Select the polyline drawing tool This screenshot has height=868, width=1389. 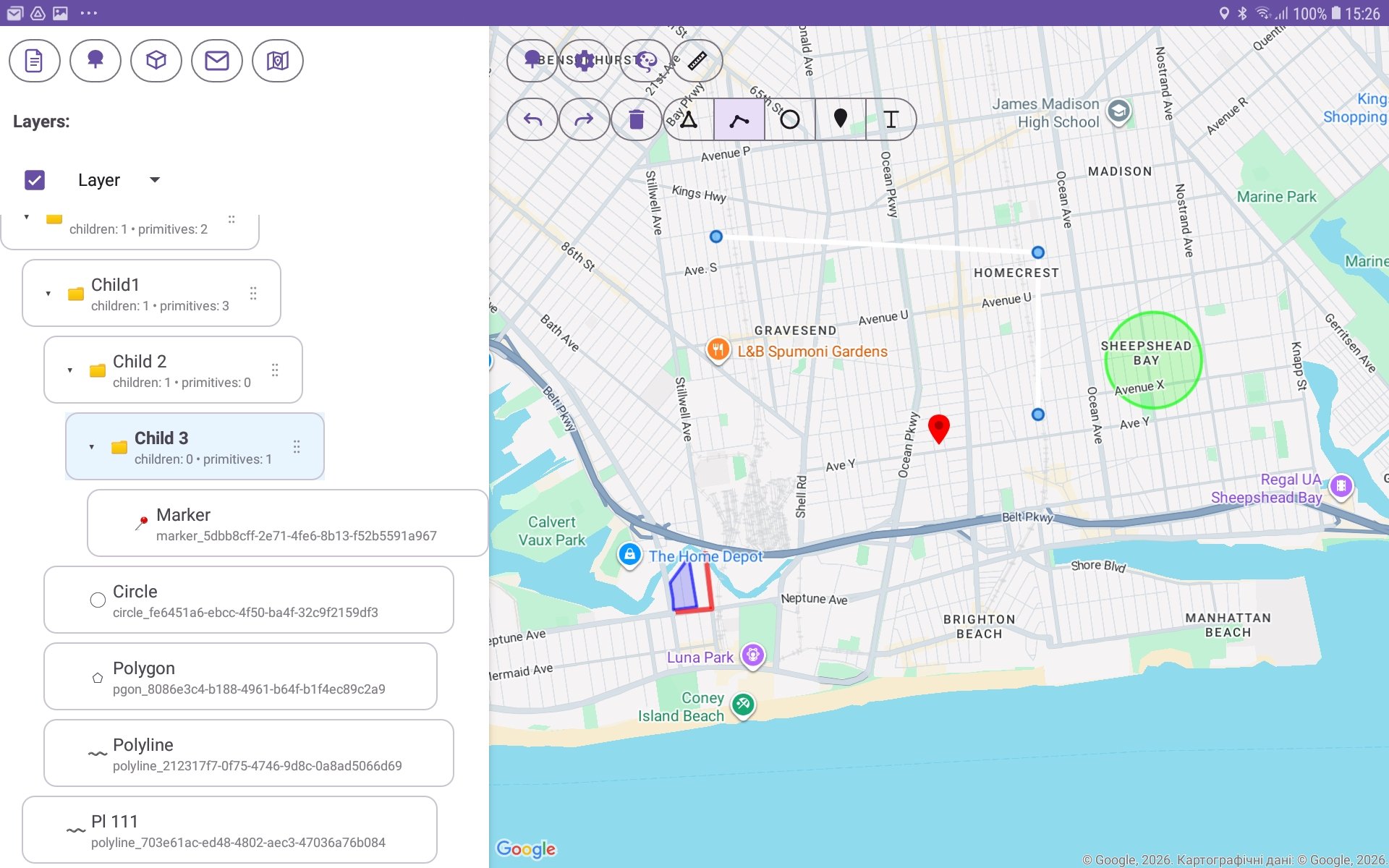click(739, 119)
